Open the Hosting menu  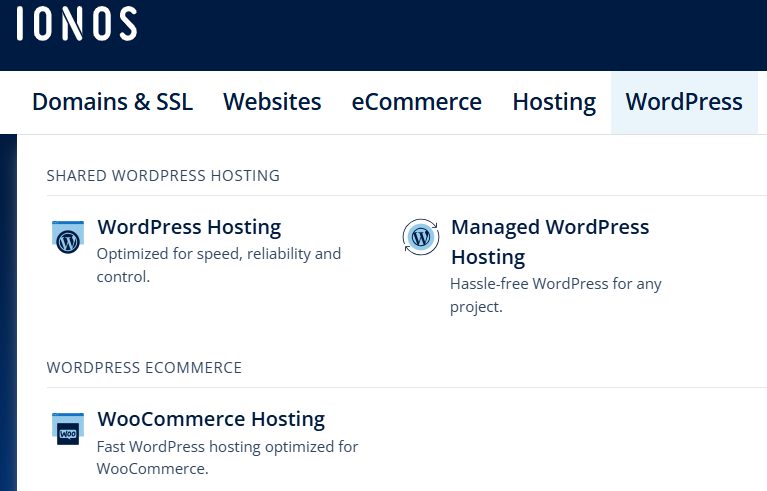click(554, 102)
